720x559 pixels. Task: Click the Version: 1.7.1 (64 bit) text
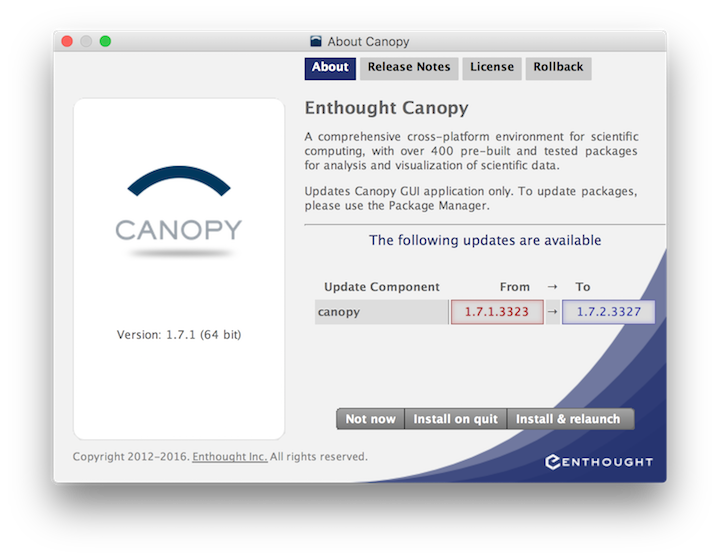(179, 335)
